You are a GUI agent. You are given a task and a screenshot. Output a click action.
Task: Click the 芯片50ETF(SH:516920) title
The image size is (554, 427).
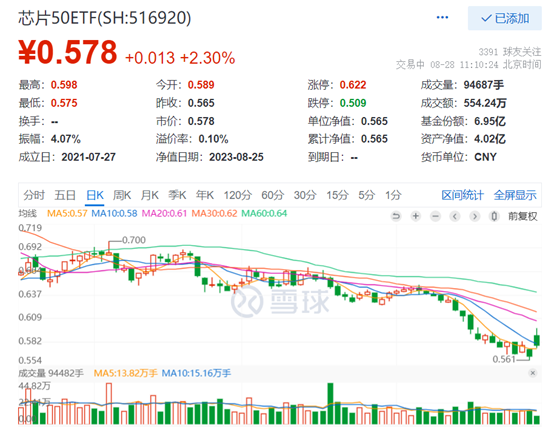105,18
